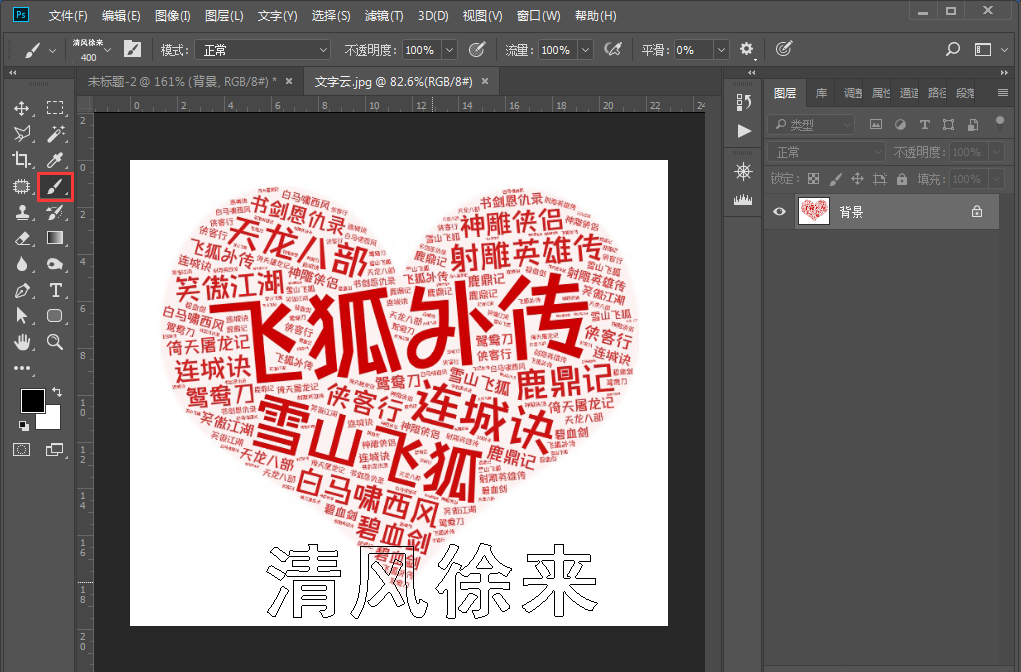
Task: Select the Gradient tool
Action: tap(55, 238)
